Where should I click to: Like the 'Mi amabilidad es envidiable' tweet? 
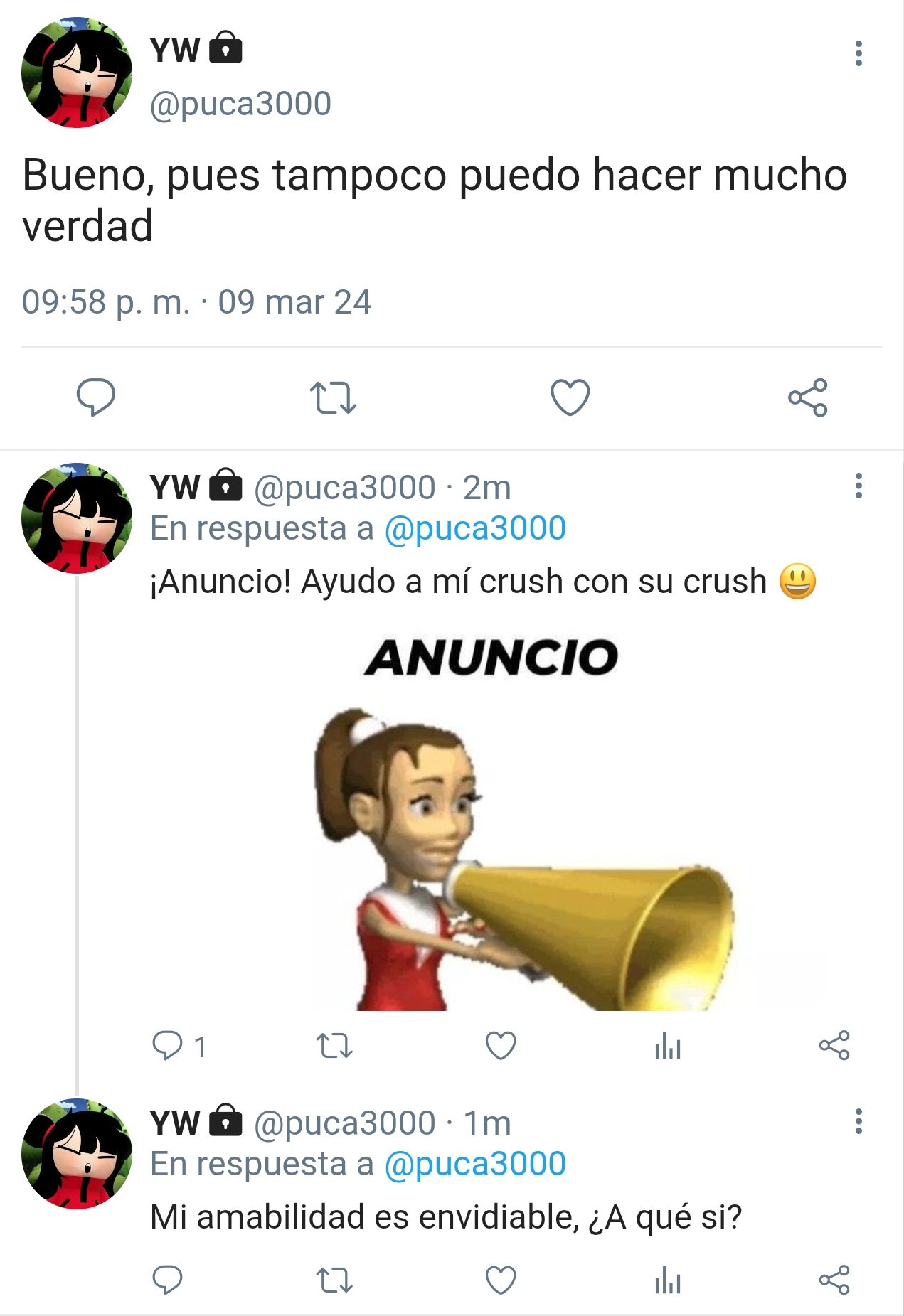pos(501,1280)
